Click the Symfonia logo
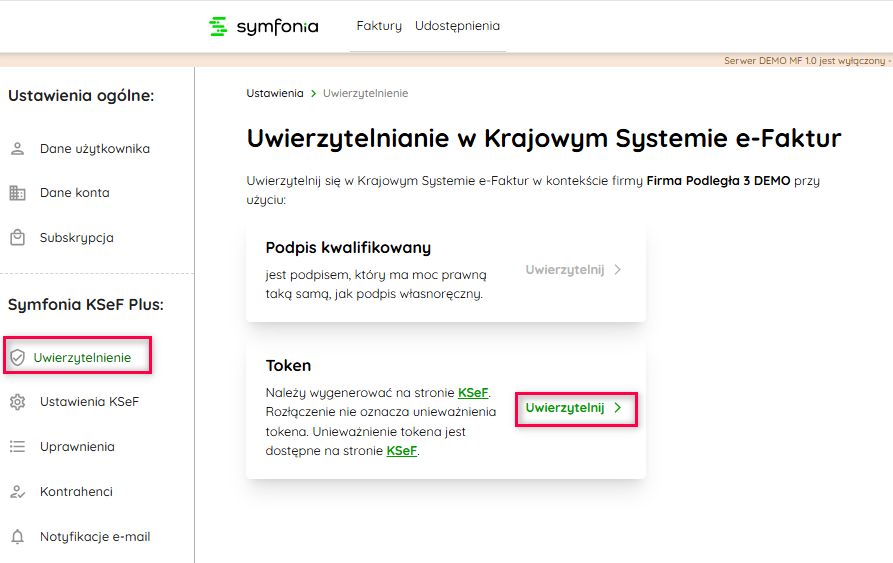Screen dimensions: 893x563 pos(263,26)
